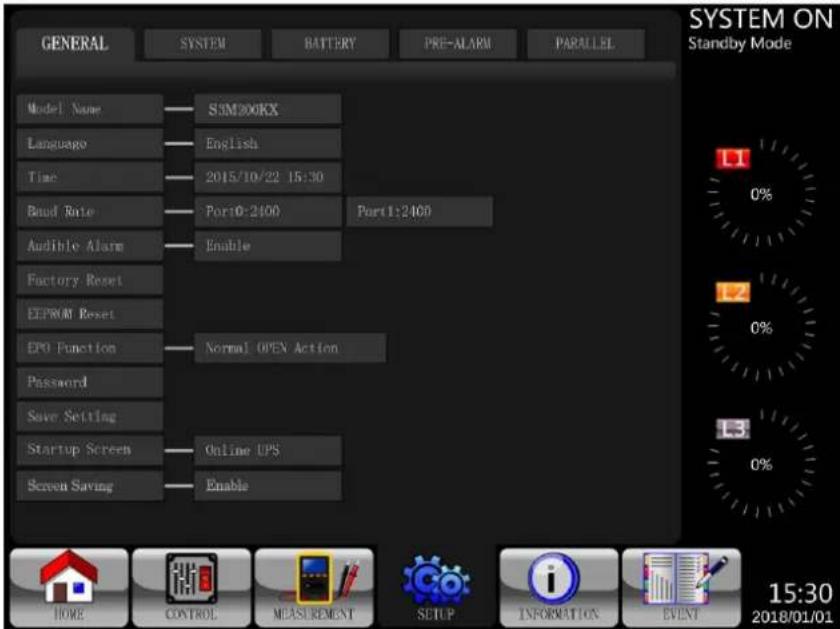Click the L2 0% load gauge

point(762,327)
